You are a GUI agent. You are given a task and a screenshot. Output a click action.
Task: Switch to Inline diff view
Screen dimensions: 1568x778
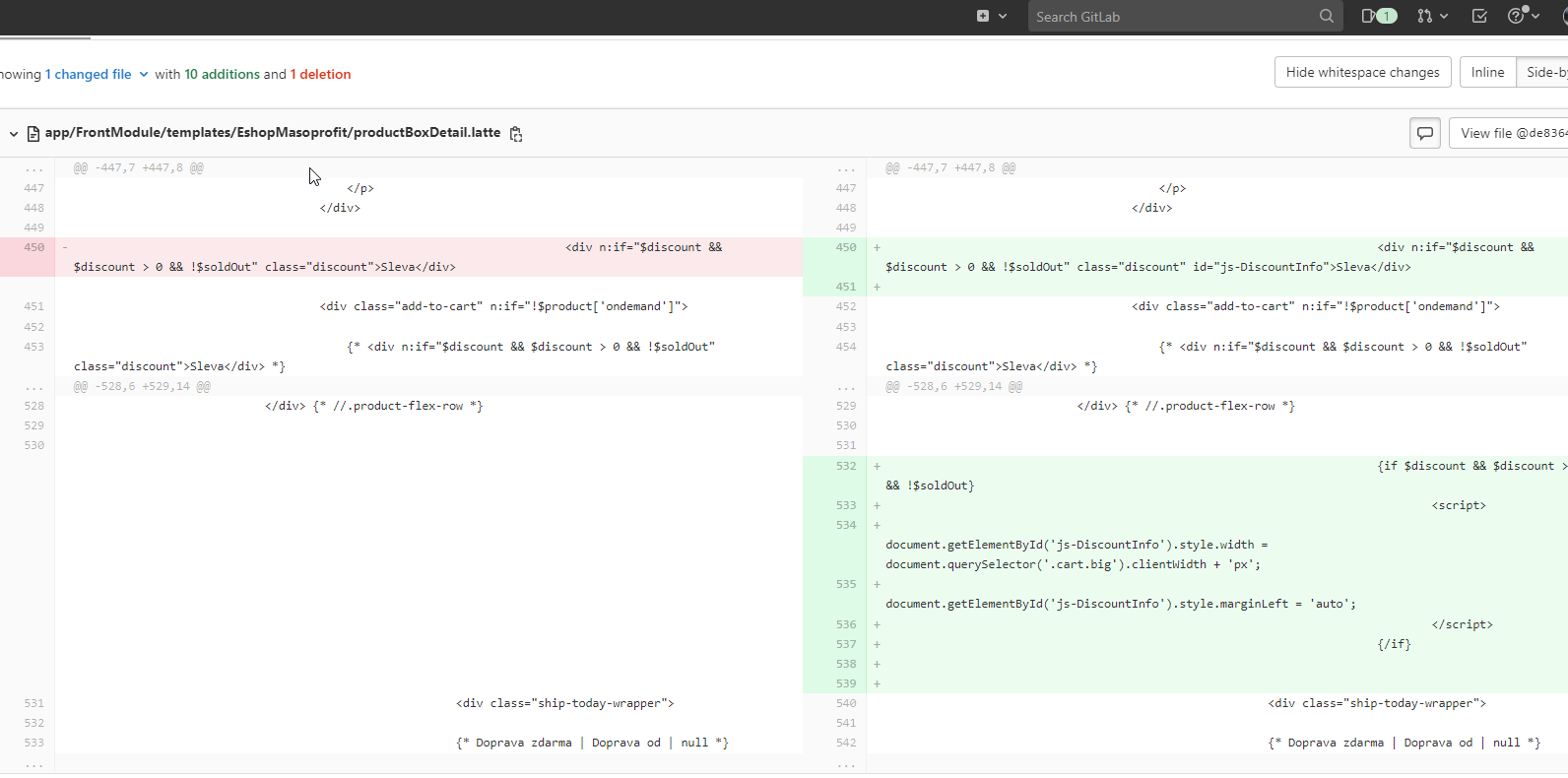(x=1487, y=72)
